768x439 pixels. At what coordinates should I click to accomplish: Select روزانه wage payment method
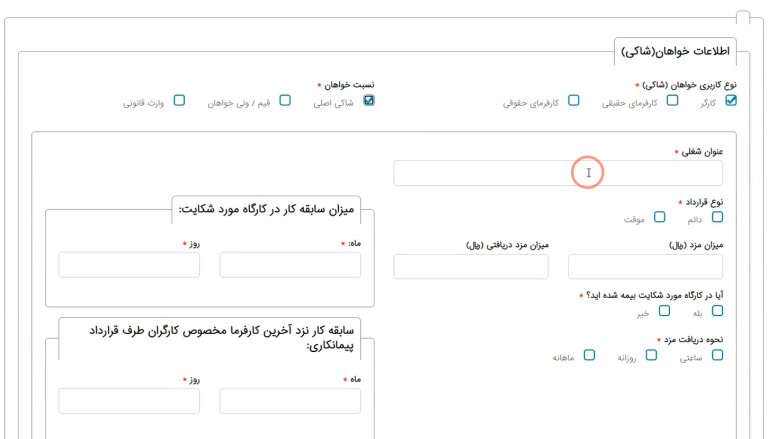coord(651,355)
